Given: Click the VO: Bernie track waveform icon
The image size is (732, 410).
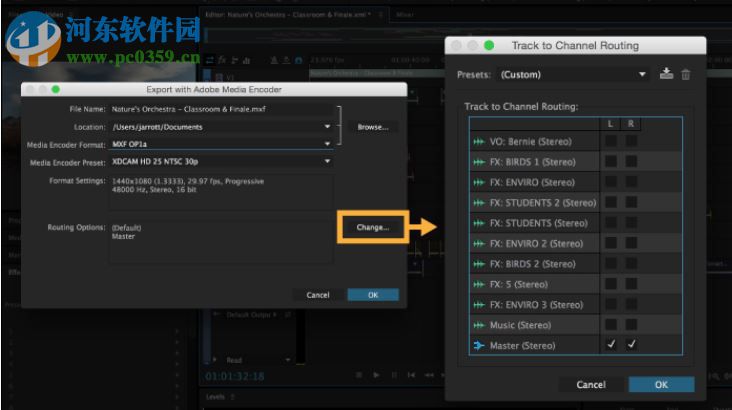Looking at the screenshot, I should 479,141.
